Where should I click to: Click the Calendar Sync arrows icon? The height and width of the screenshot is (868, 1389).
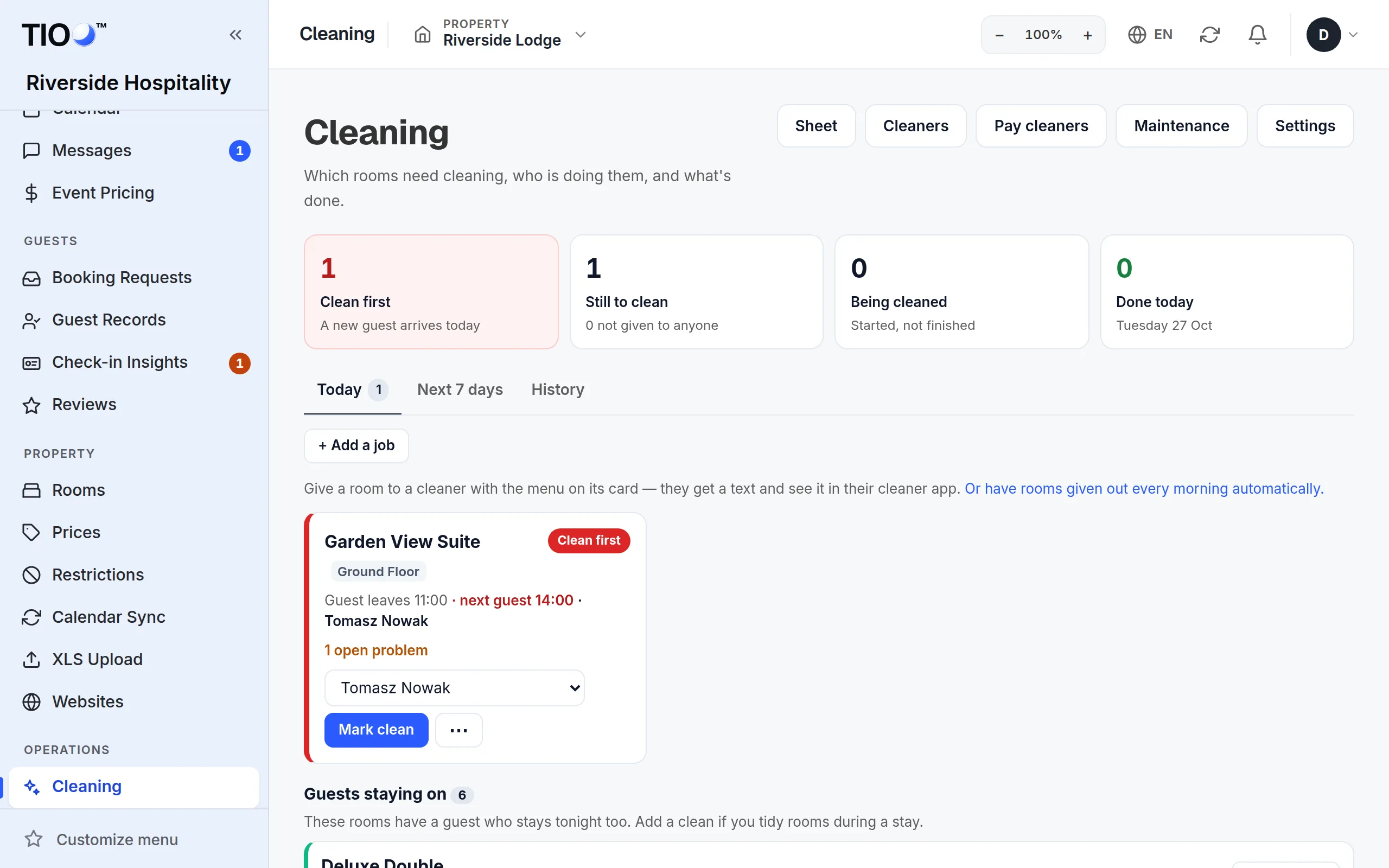[x=31, y=618]
